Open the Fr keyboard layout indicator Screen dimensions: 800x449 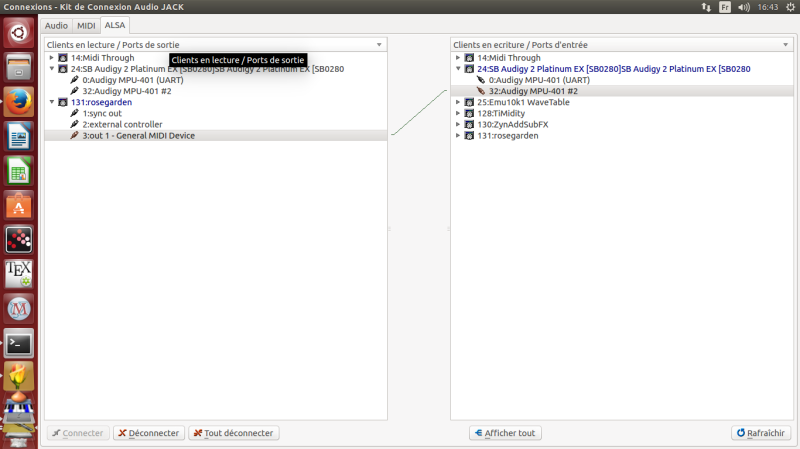coord(725,7)
